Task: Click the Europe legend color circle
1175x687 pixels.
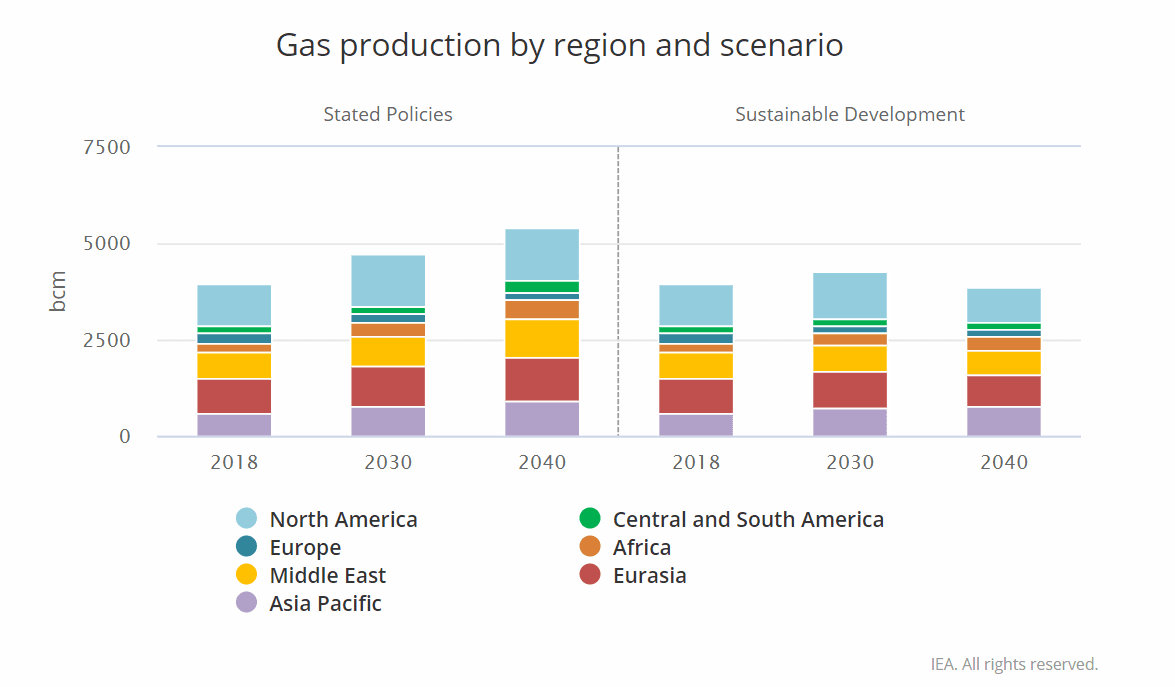Action: 247,547
